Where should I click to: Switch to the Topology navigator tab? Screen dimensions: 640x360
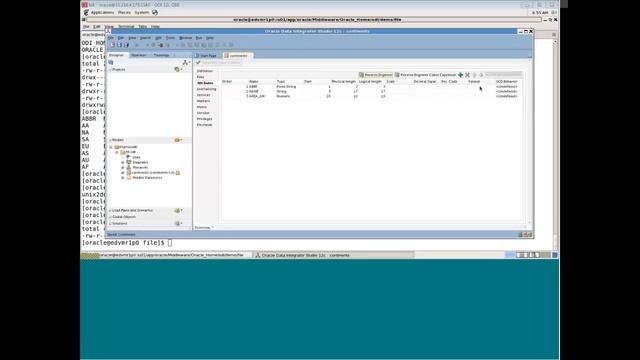tap(162, 55)
